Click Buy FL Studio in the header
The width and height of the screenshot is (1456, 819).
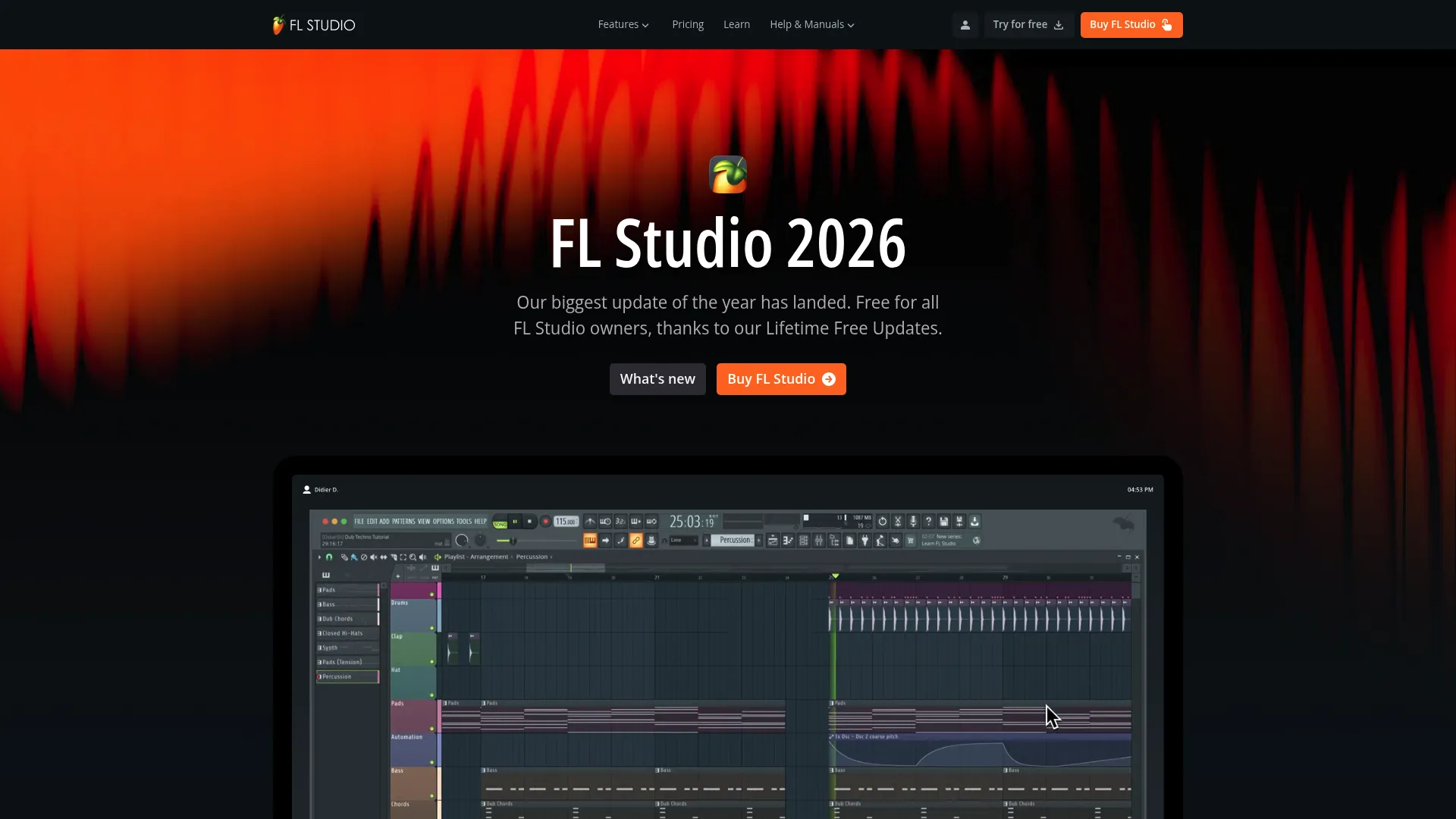1131,25
